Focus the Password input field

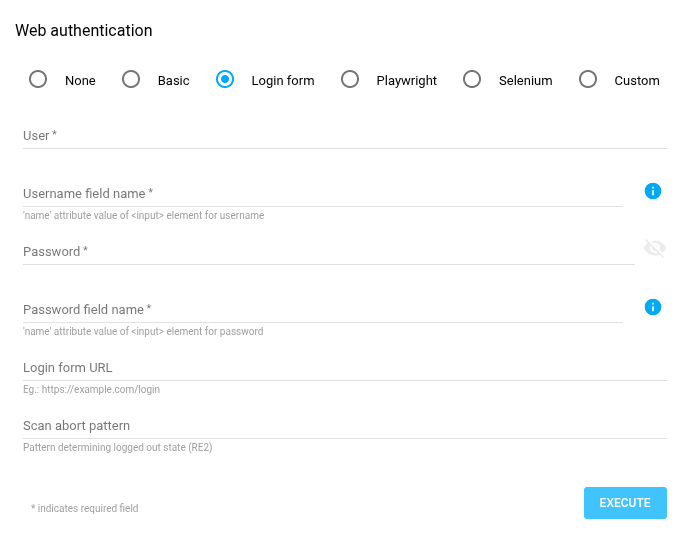[x=328, y=252]
